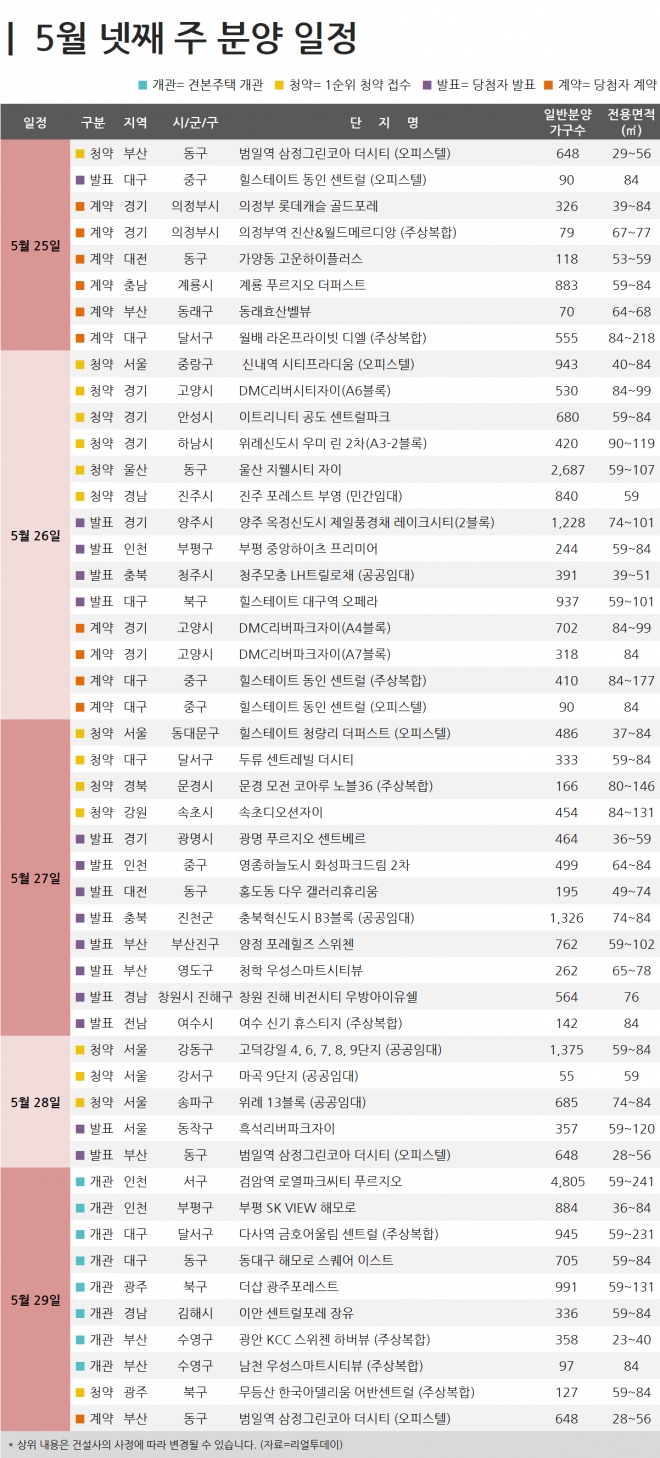Click 다사역 금호어울림 센트럴 (주상복합)
Screen dimensions: 660x1458
pos(337,1234)
